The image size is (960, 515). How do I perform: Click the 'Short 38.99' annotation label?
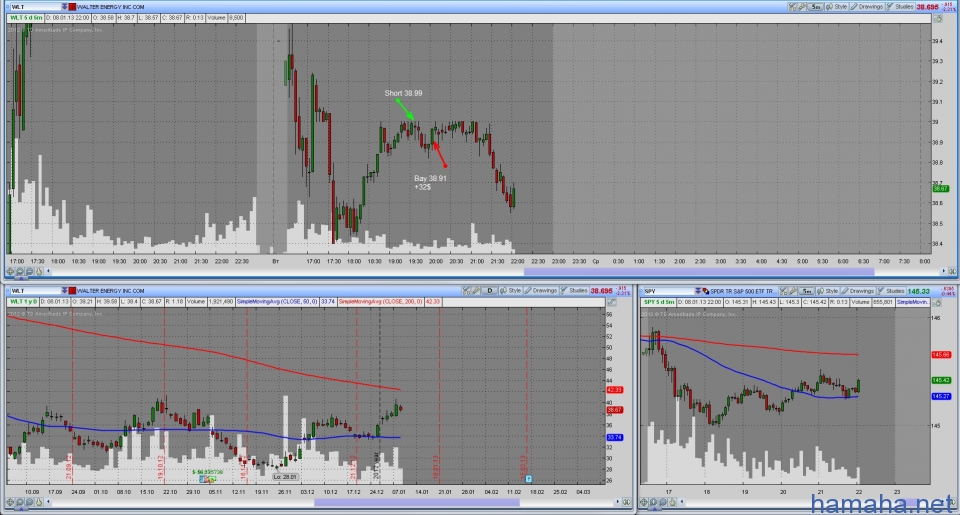[403, 93]
